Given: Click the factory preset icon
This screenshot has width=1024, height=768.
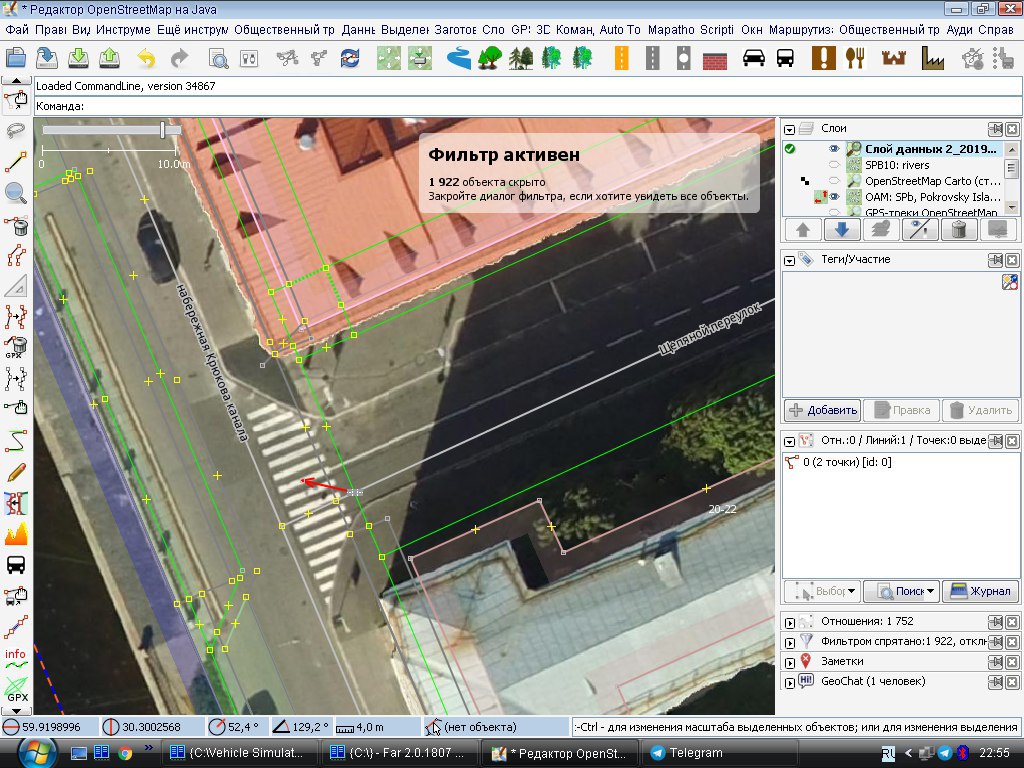Looking at the screenshot, I should (933, 58).
